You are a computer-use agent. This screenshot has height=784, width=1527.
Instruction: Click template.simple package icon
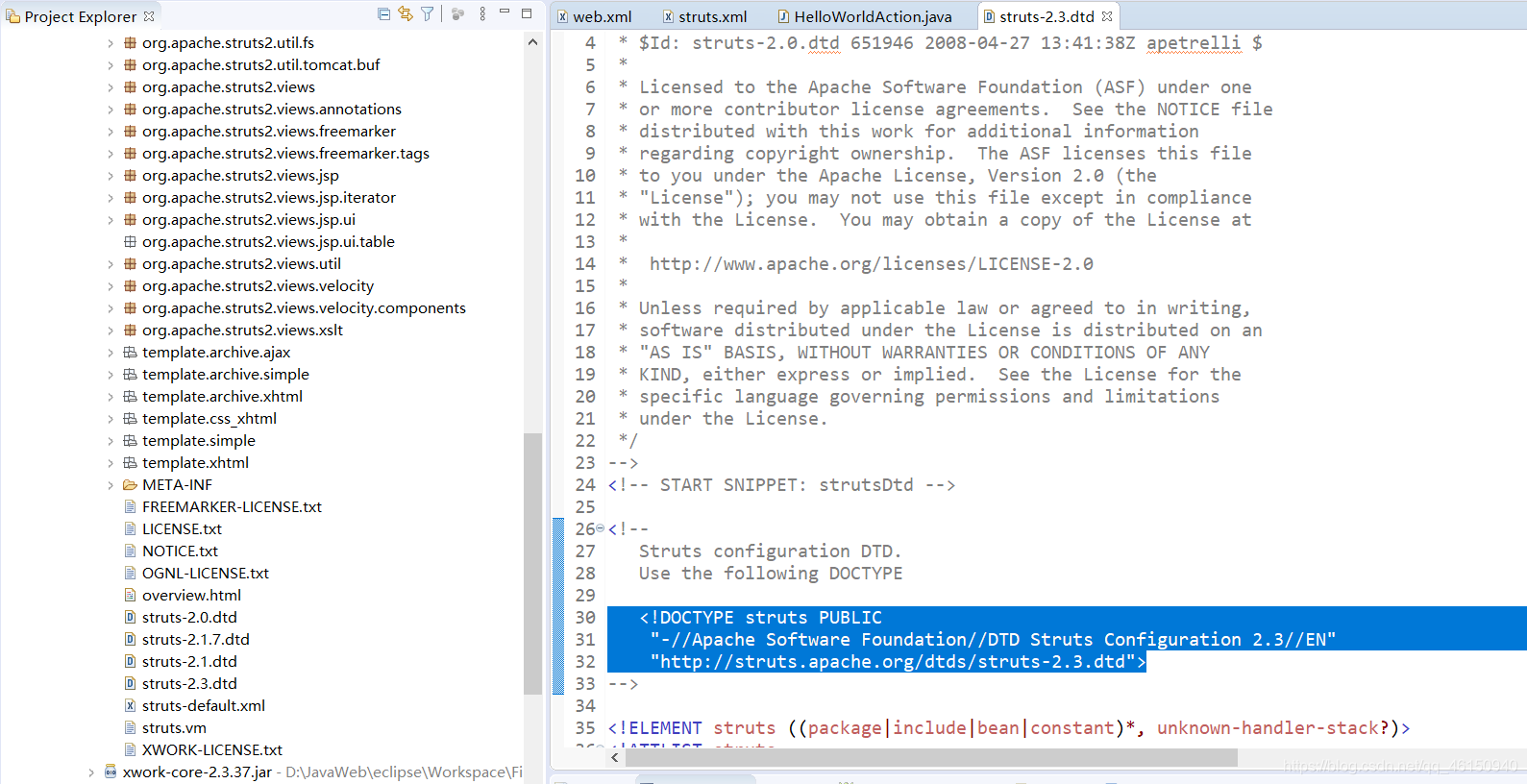pos(130,440)
